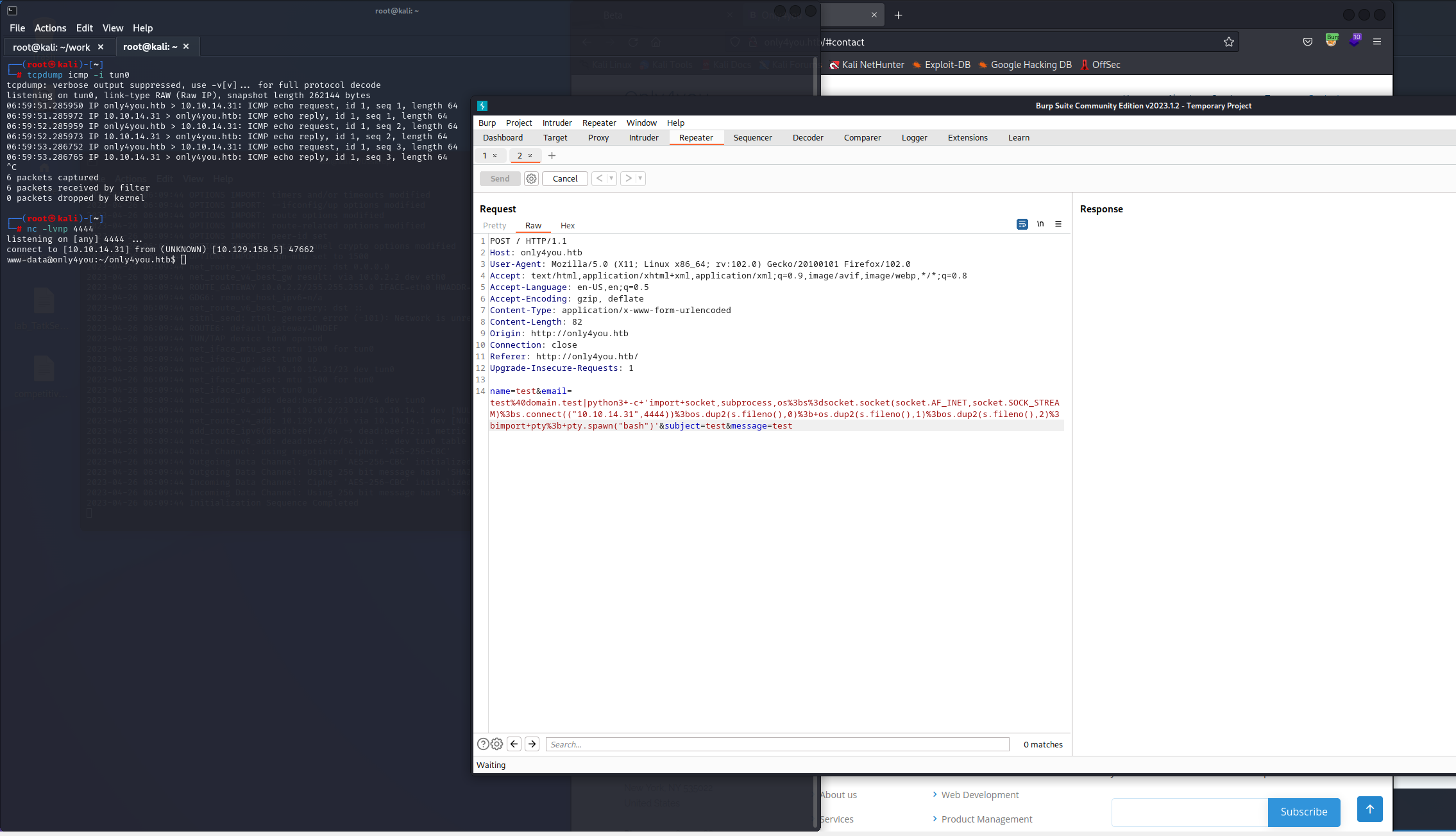Bookmark page with star icon
Image resolution: width=1456 pixels, height=836 pixels.
click(1228, 42)
